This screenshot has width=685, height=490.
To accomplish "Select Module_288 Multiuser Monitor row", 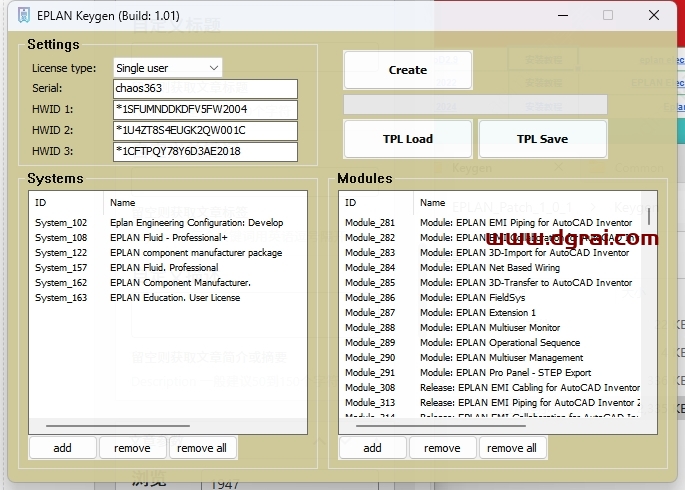I will [490, 328].
